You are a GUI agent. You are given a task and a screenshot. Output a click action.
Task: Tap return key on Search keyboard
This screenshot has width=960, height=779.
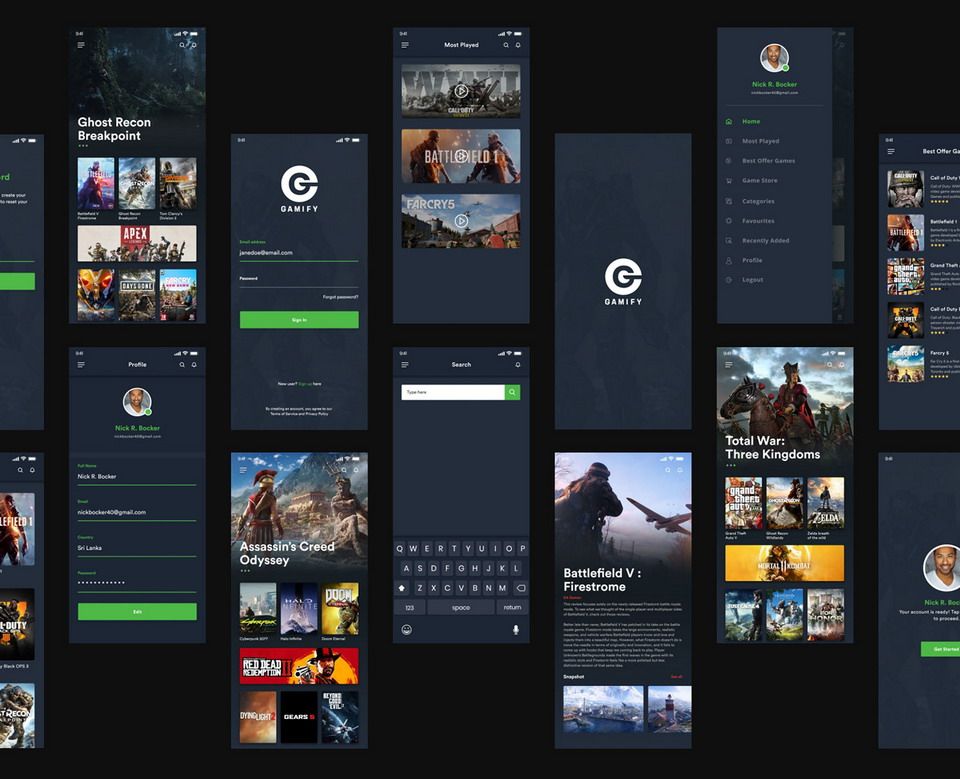pyautogui.click(x=512, y=608)
